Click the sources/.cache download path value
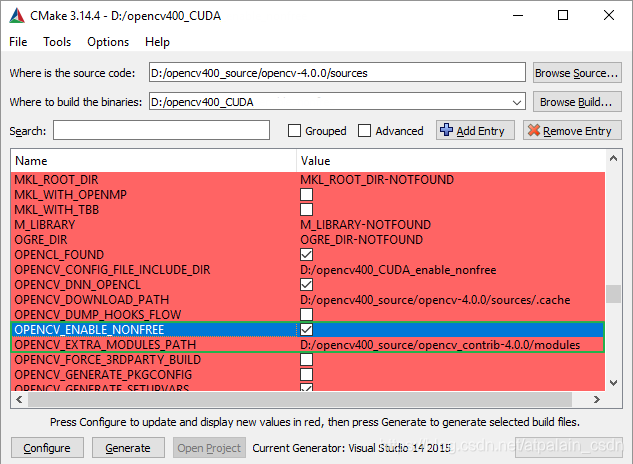 point(435,300)
